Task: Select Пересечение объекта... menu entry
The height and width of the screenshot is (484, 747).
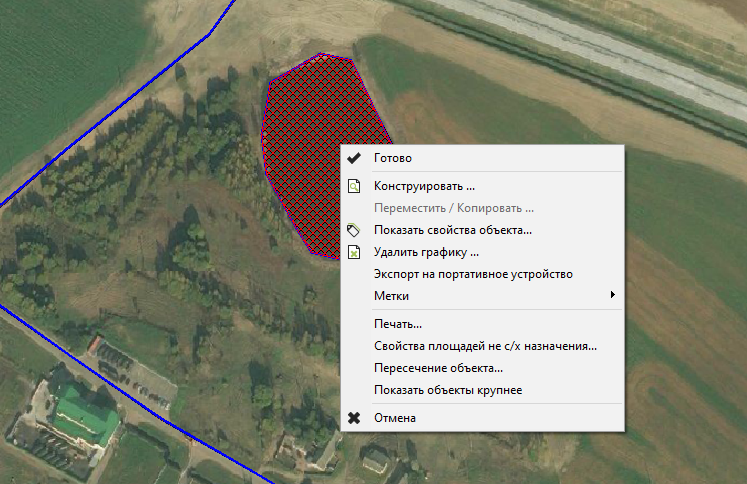Action: click(482, 368)
